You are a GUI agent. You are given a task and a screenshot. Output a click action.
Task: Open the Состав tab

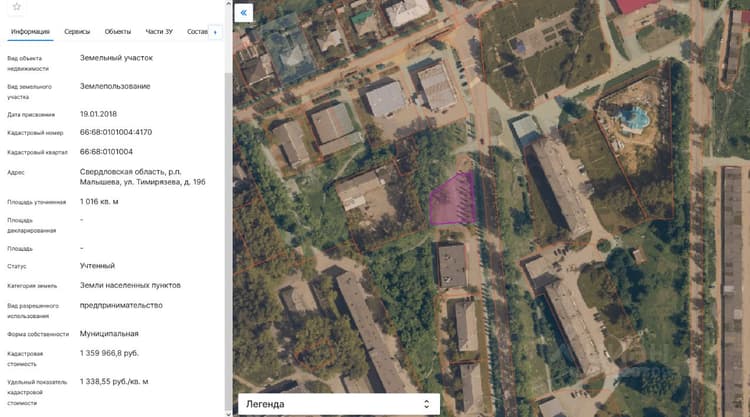(198, 32)
